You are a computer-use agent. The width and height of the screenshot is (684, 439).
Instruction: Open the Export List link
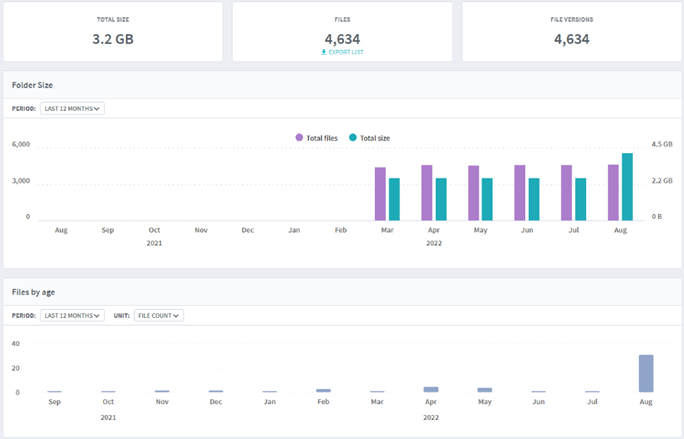tap(345, 52)
